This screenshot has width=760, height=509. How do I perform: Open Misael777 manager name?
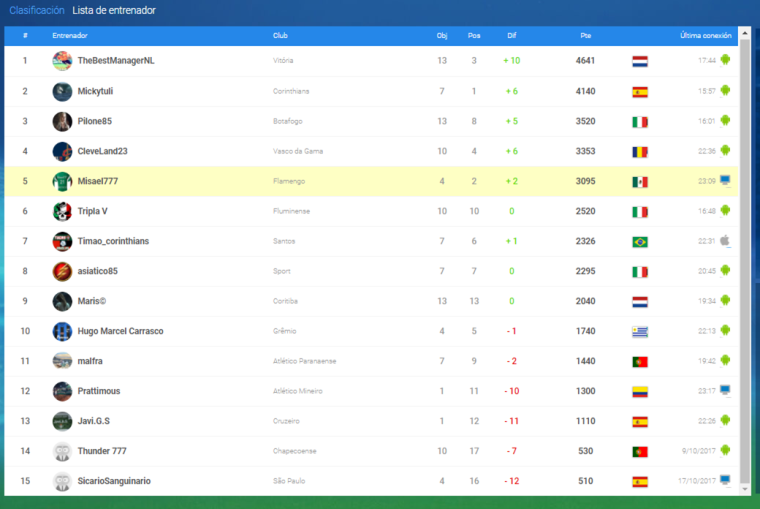pos(97,181)
